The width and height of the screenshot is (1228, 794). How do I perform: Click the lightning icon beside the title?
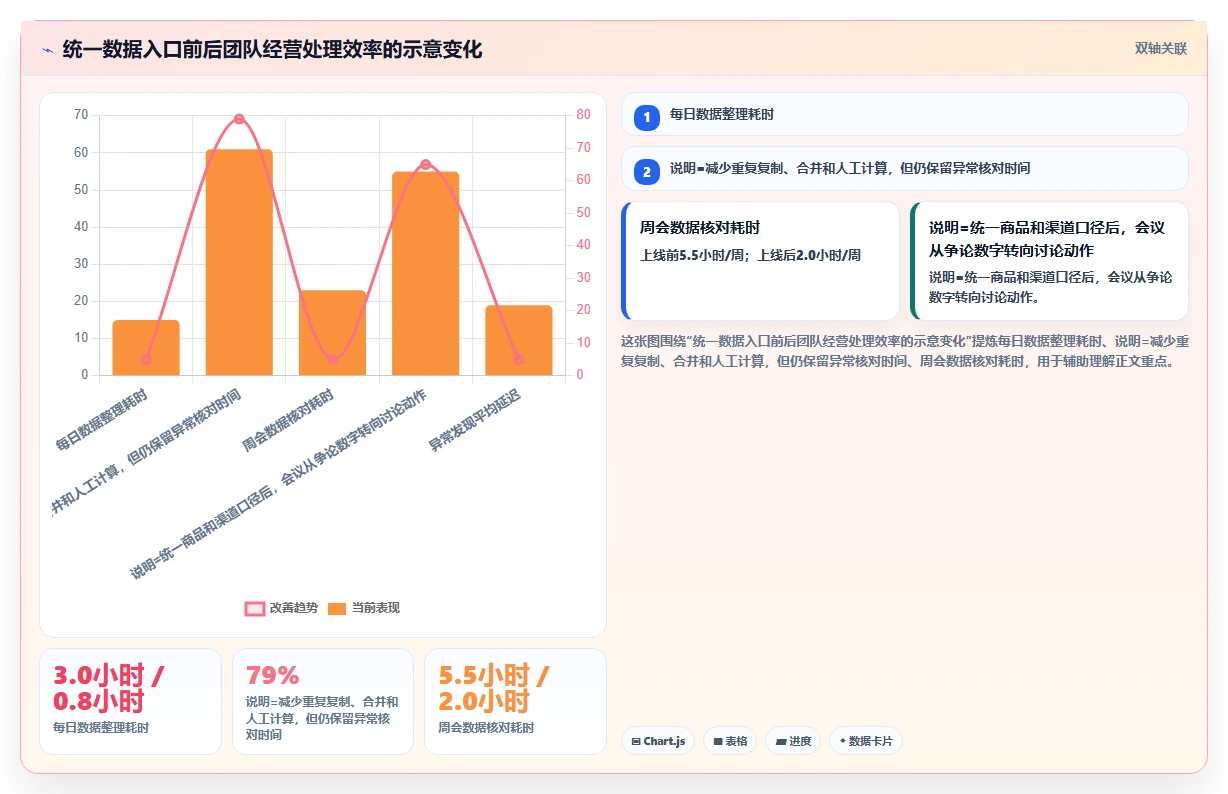[48, 50]
